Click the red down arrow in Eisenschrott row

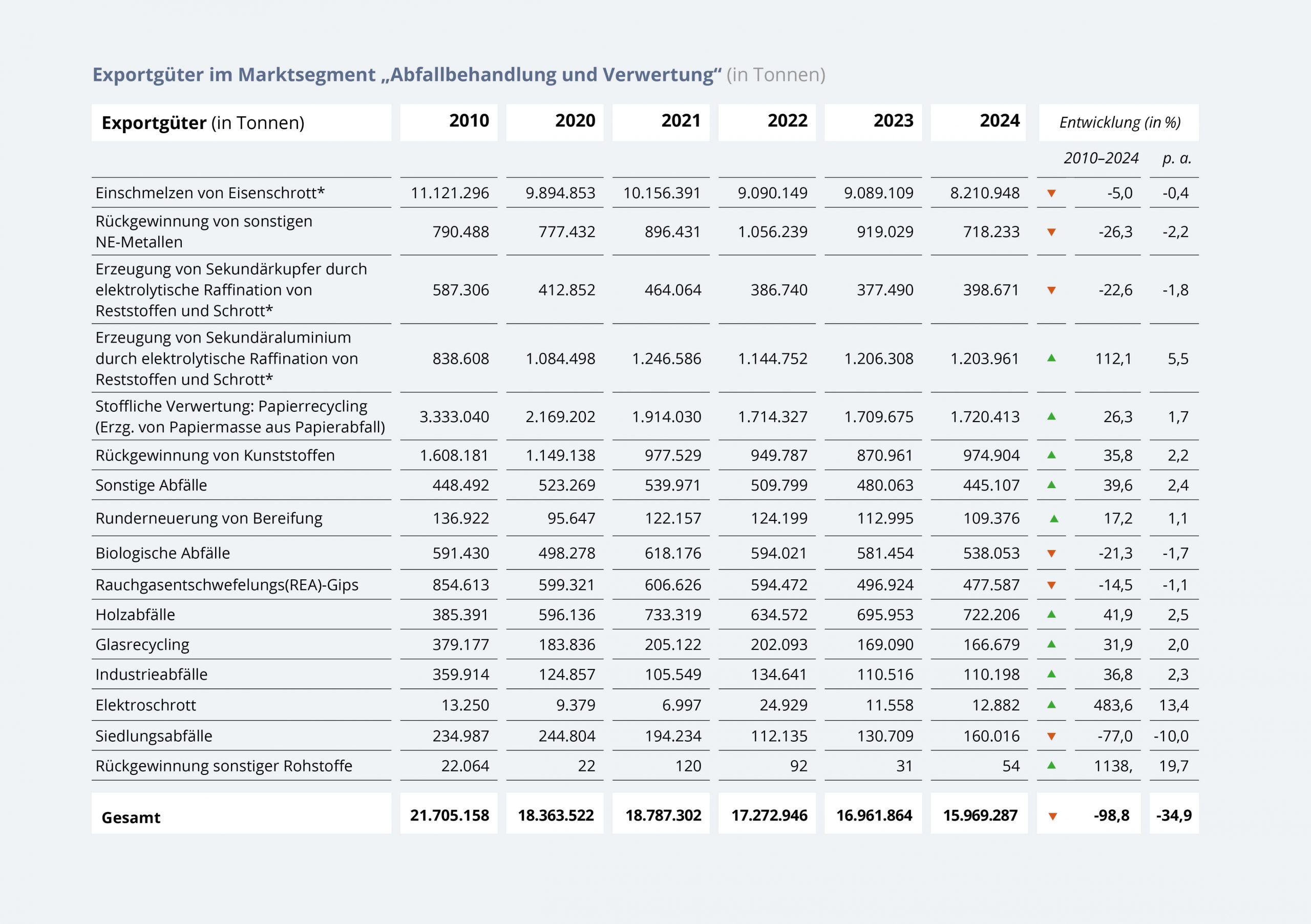pos(1051,194)
